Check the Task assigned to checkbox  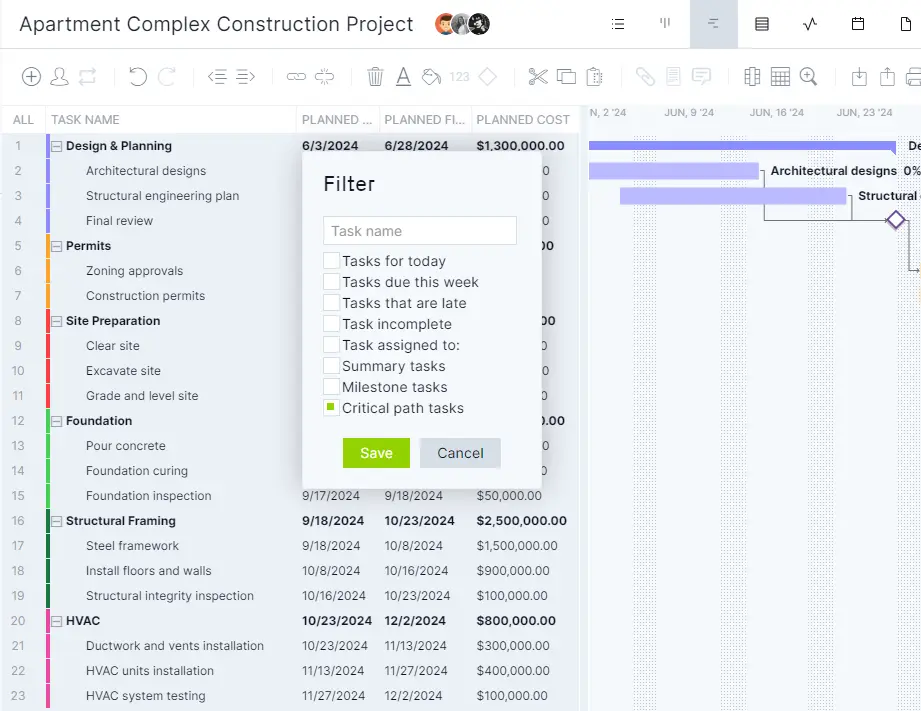point(331,345)
